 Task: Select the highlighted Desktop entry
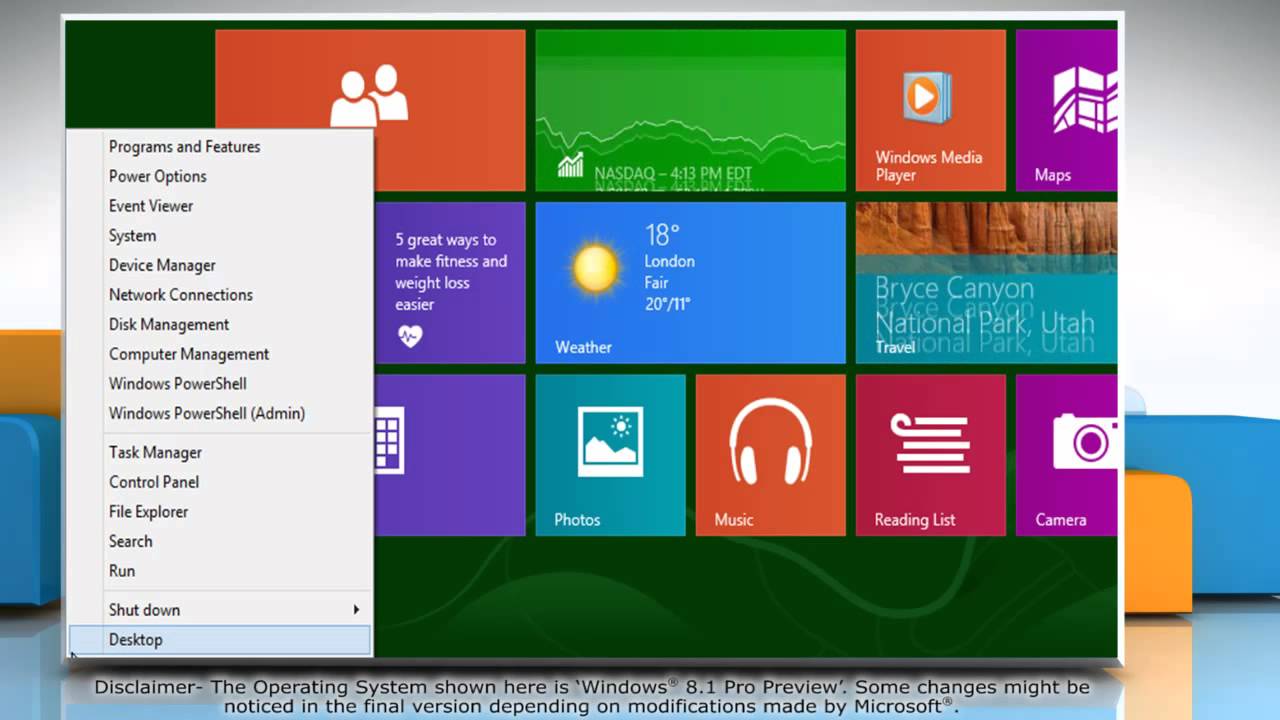click(220, 640)
